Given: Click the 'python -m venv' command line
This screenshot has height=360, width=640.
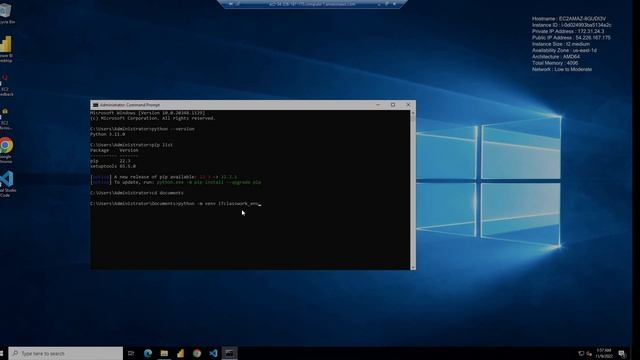Looking at the screenshot, I should point(175,203).
